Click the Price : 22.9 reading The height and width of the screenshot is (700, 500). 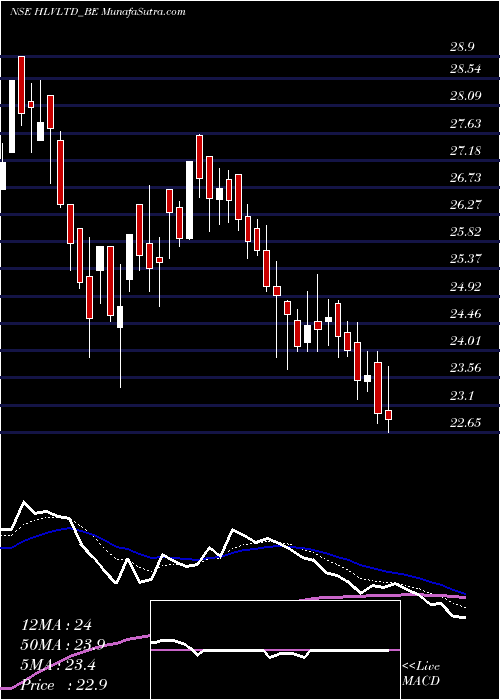(x=64, y=684)
